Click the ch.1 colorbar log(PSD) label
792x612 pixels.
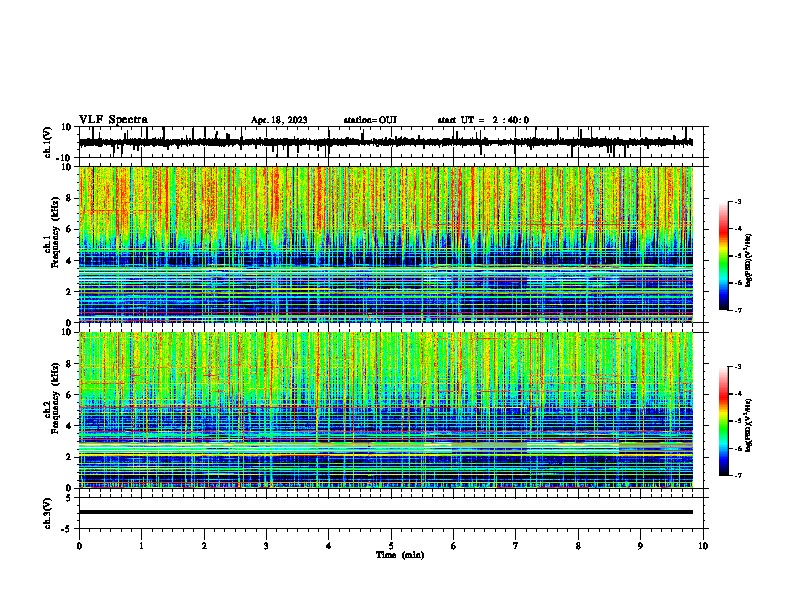[x=749, y=260]
